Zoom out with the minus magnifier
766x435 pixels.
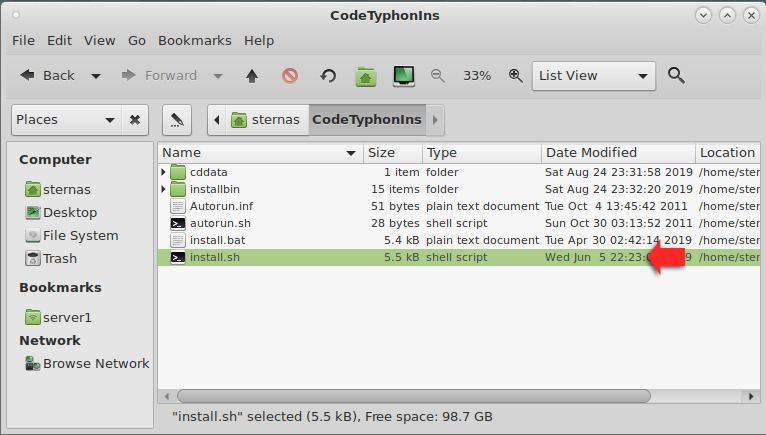click(x=438, y=76)
